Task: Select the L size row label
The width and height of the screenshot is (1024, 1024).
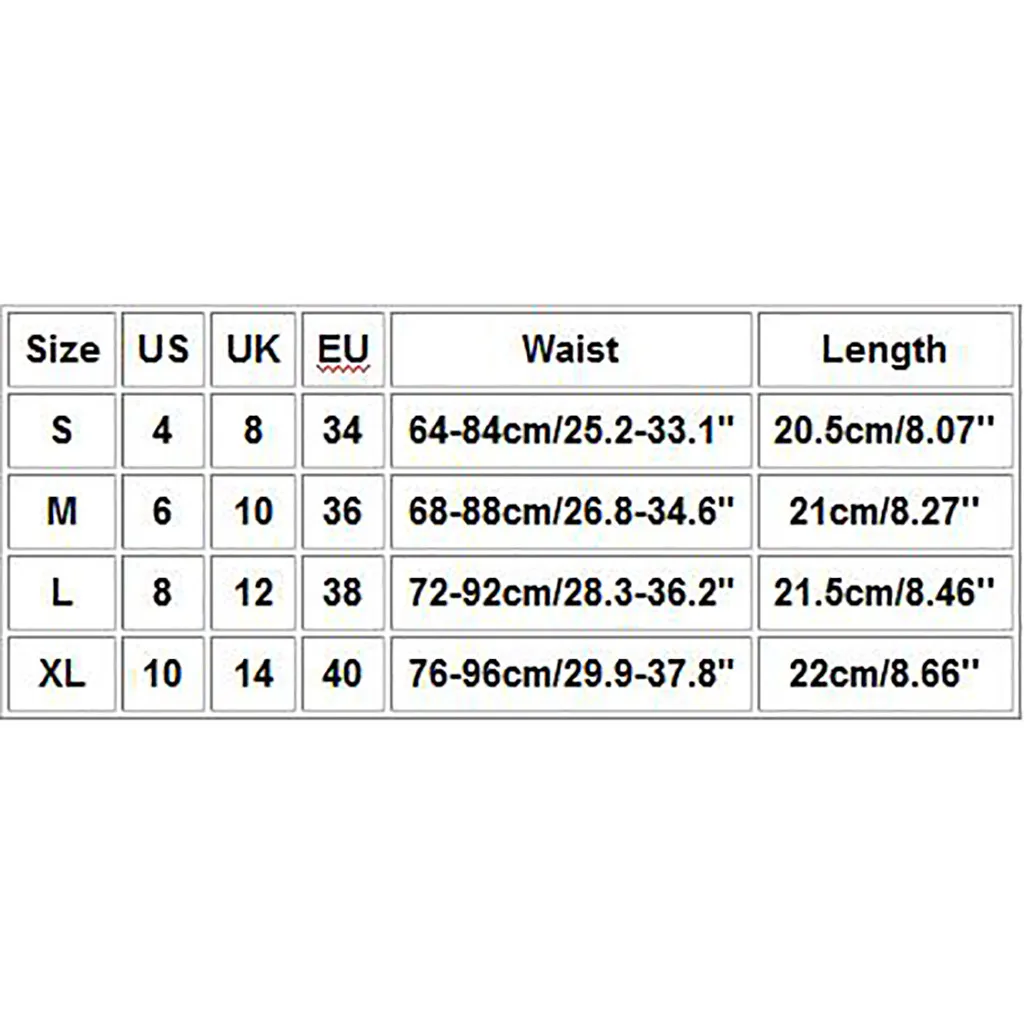Action: 63,592
